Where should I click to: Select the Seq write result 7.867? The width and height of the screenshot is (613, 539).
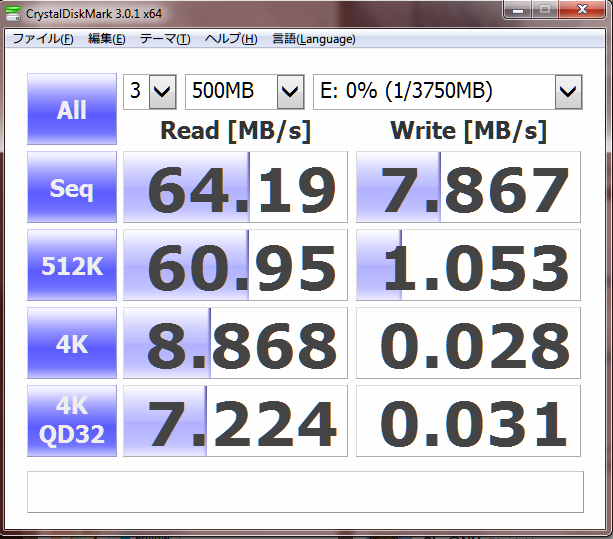click(x=468, y=187)
